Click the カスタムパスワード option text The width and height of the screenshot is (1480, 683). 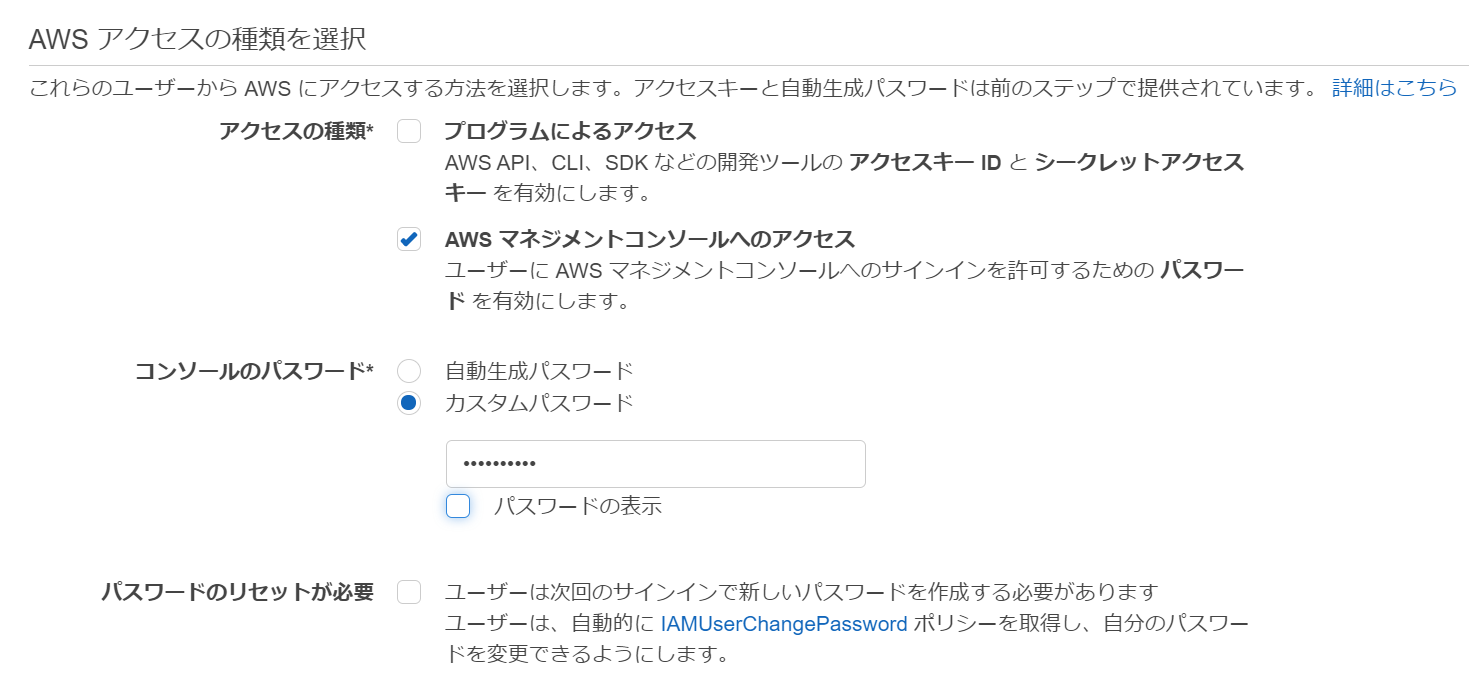click(x=539, y=403)
